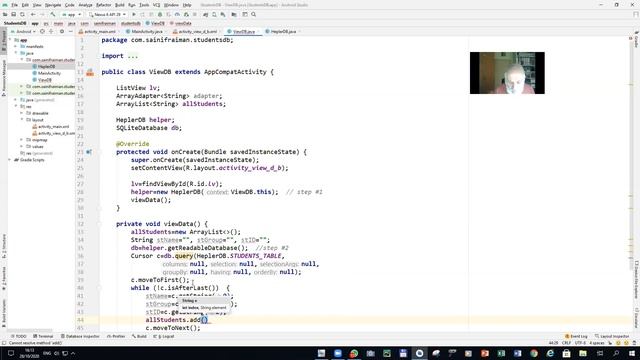Open the Refactor menu
The width and height of the screenshot is (640, 360).
[x=103, y=5]
